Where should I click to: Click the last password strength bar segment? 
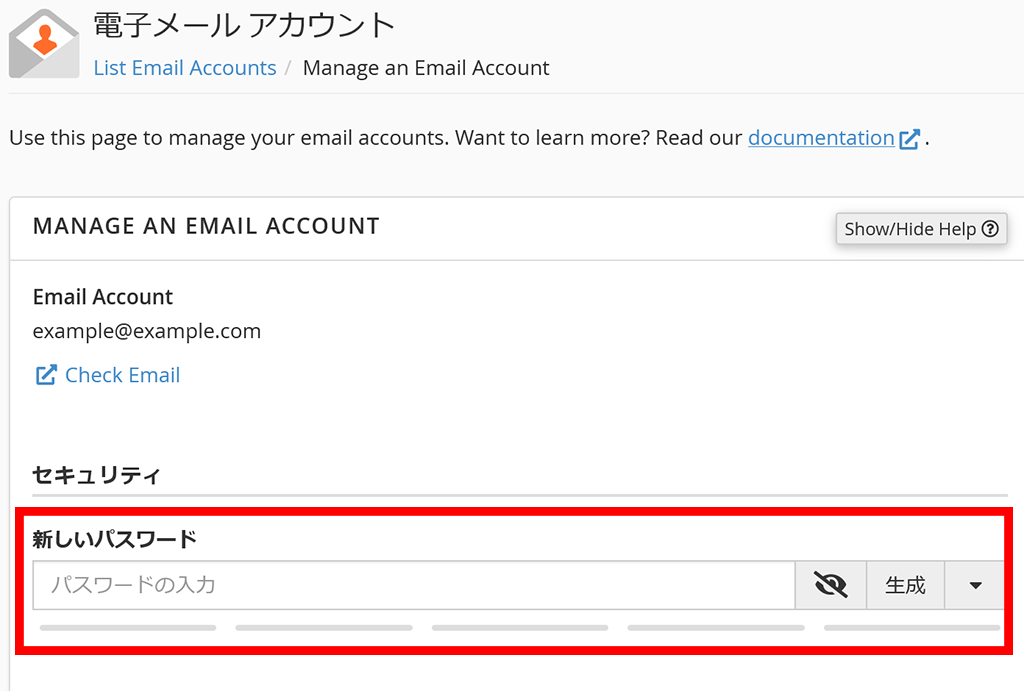[x=912, y=628]
